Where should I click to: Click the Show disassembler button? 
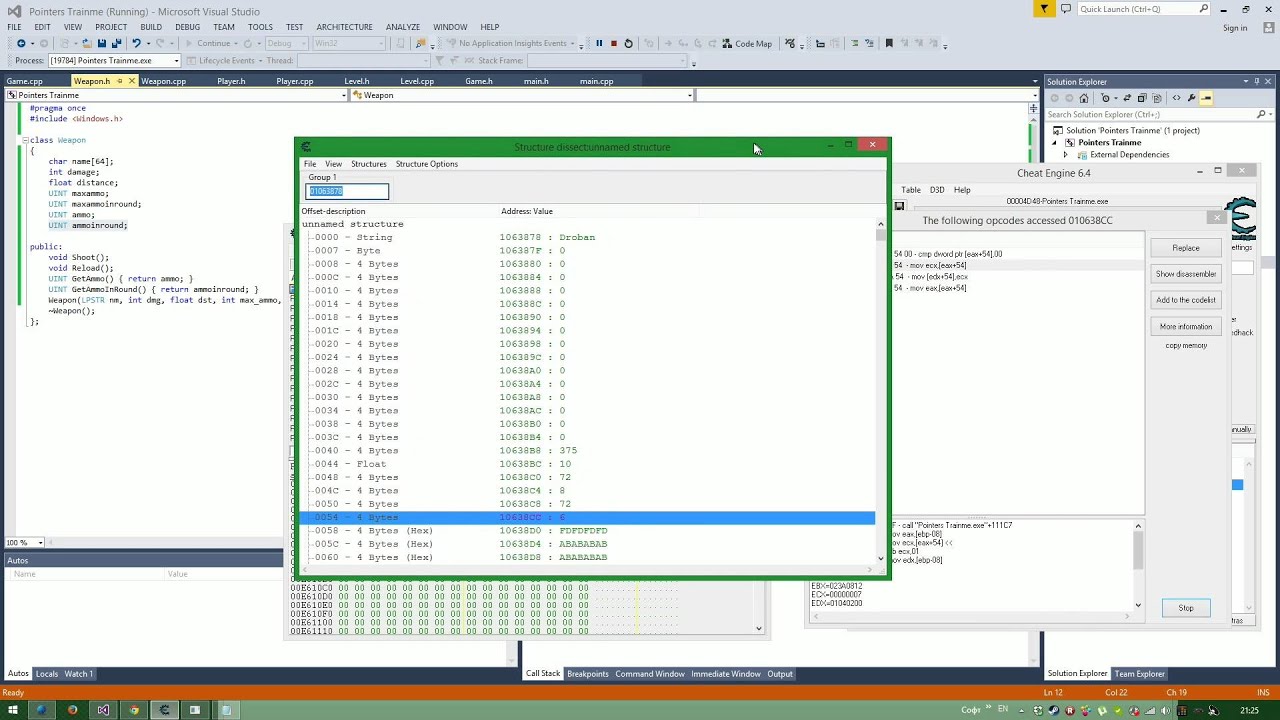click(x=1186, y=274)
